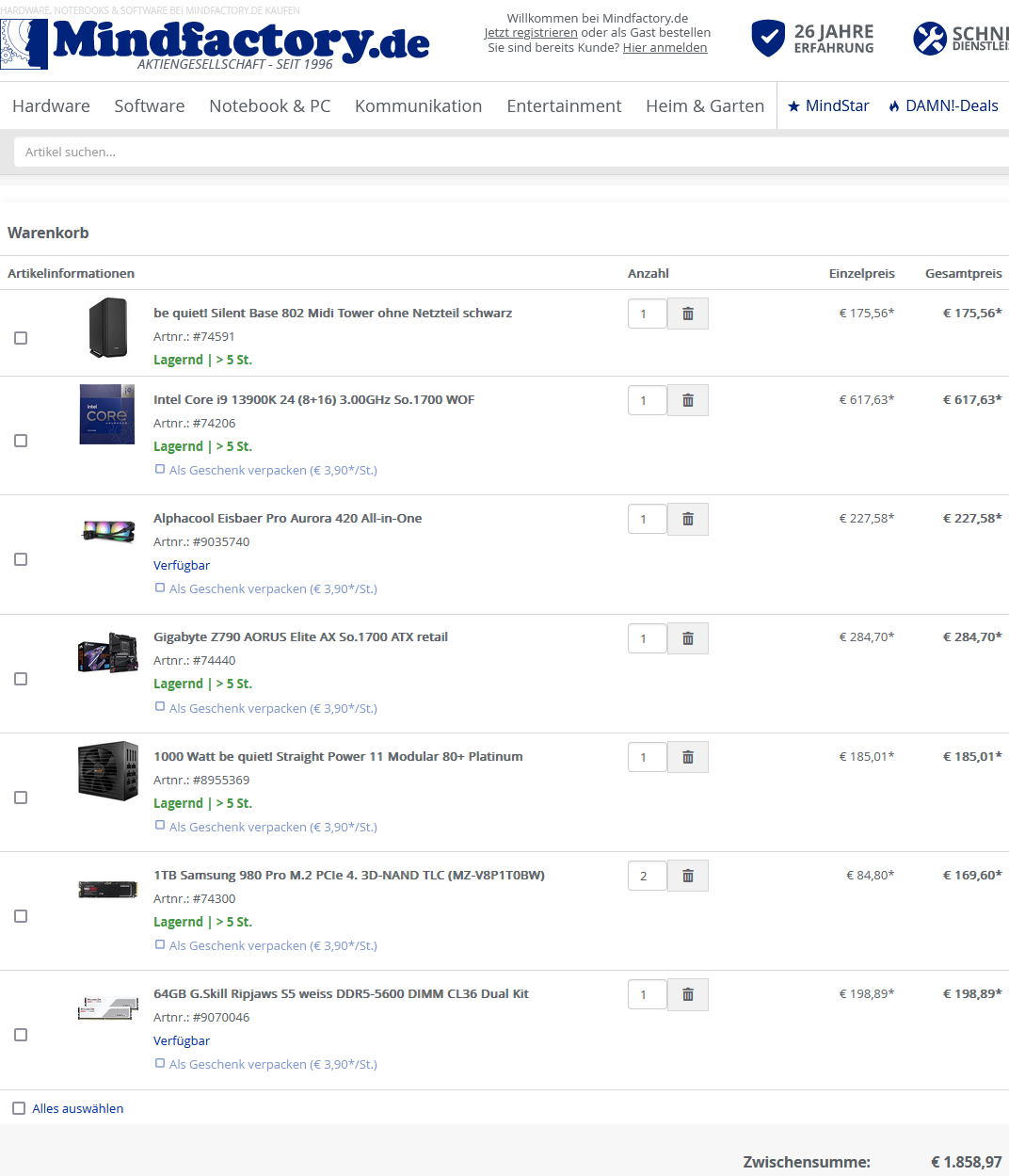The width and height of the screenshot is (1009, 1176).
Task: Open 1TB Samsung 980 Pro product page
Action: [x=349, y=875]
